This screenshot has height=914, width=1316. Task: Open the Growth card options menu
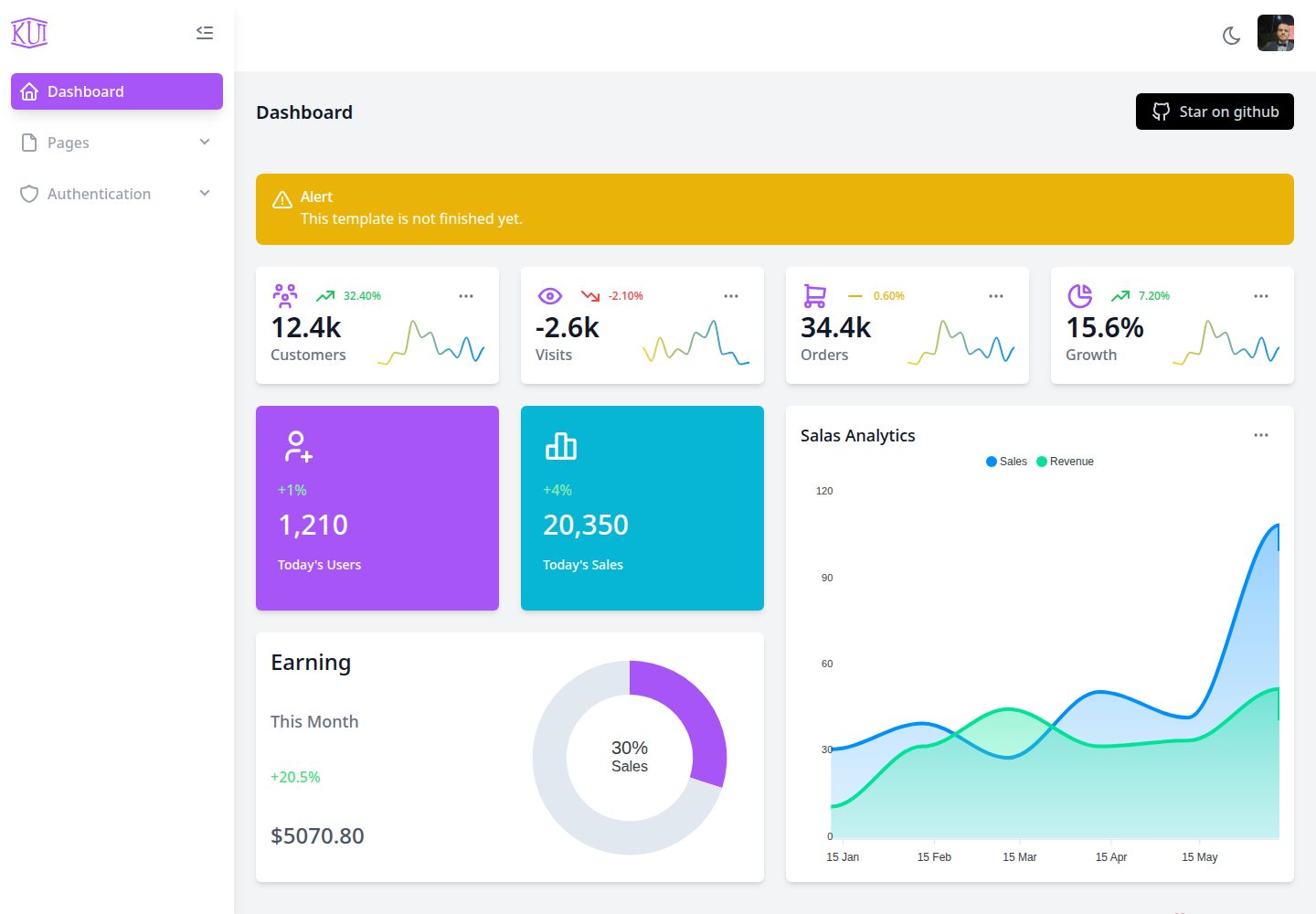coord(1261,296)
